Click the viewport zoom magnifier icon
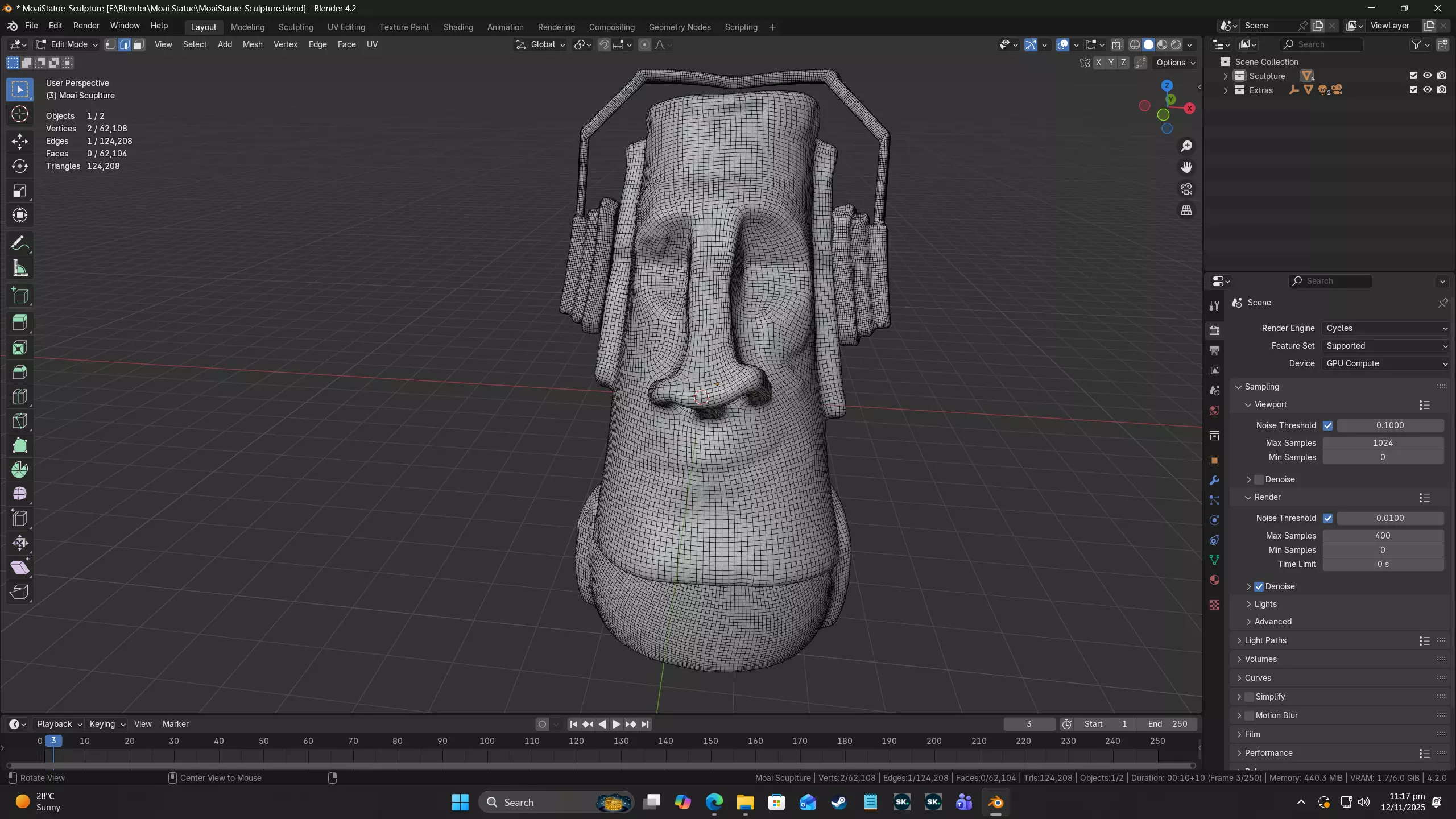This screenshot has width=1456, height=819. point(1186,146)
